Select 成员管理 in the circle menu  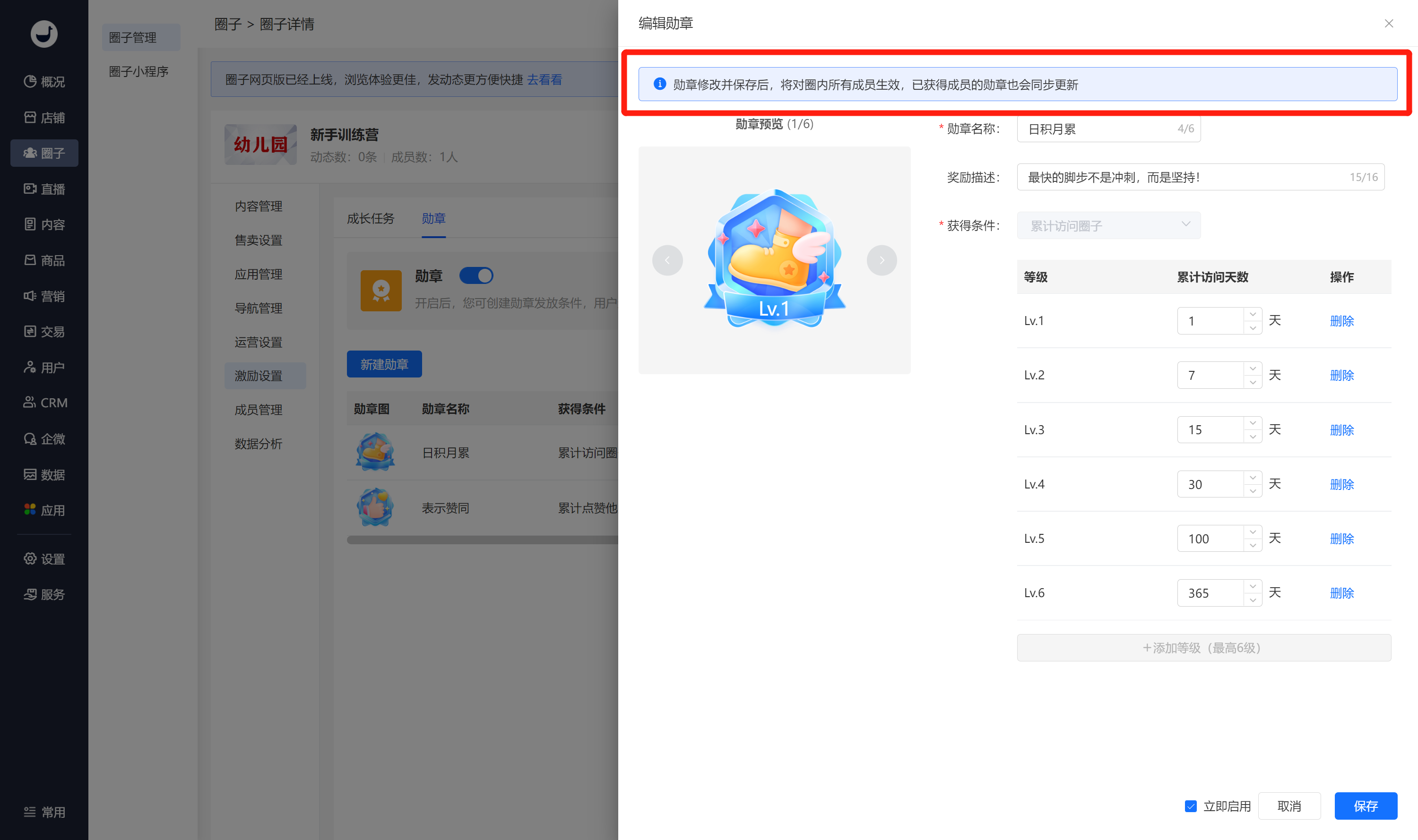pos(259,409)
